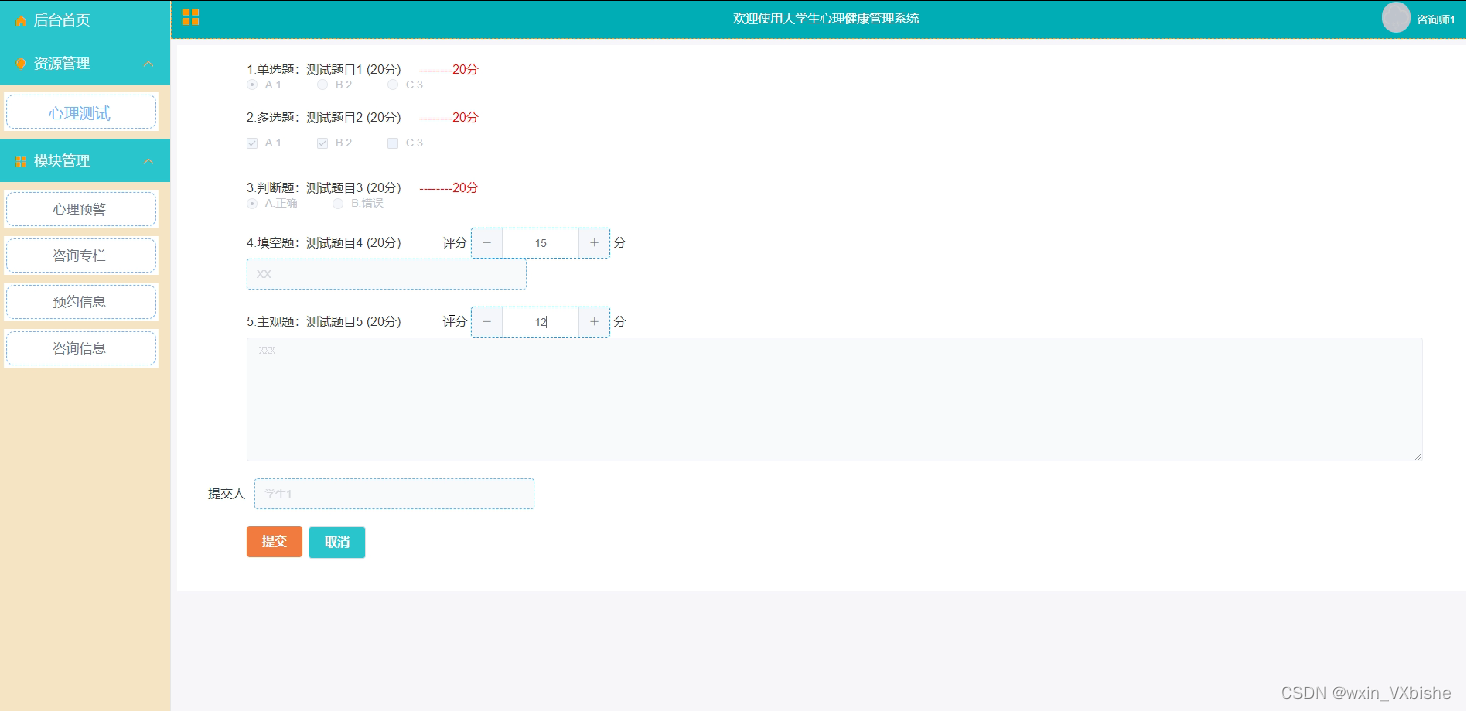Collapse the 模块管理 section chevron
Screen dimensions: 1466x711
click(149, 161)
